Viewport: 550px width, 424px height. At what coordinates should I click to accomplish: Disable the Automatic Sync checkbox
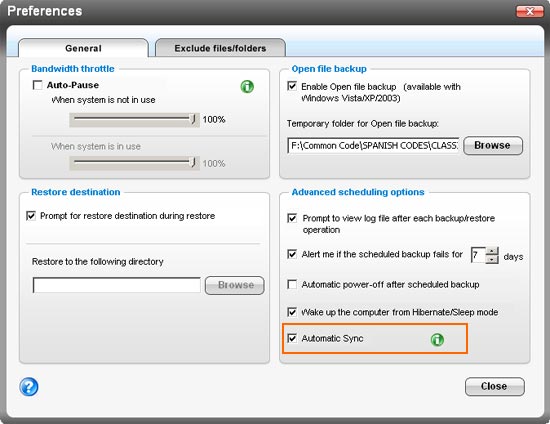(x=292, y=338)
